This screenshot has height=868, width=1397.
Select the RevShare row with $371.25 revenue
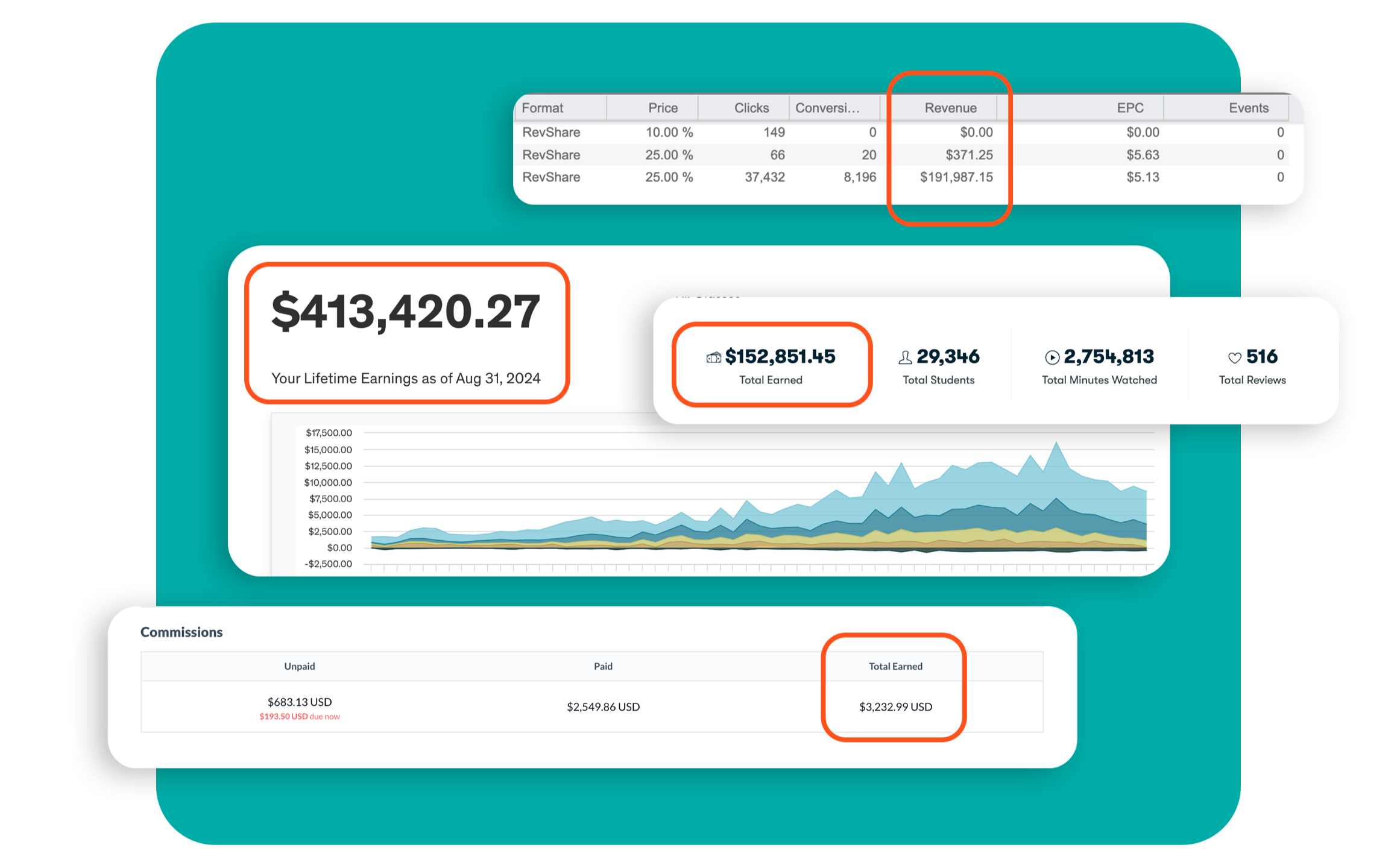pos(551,155)
